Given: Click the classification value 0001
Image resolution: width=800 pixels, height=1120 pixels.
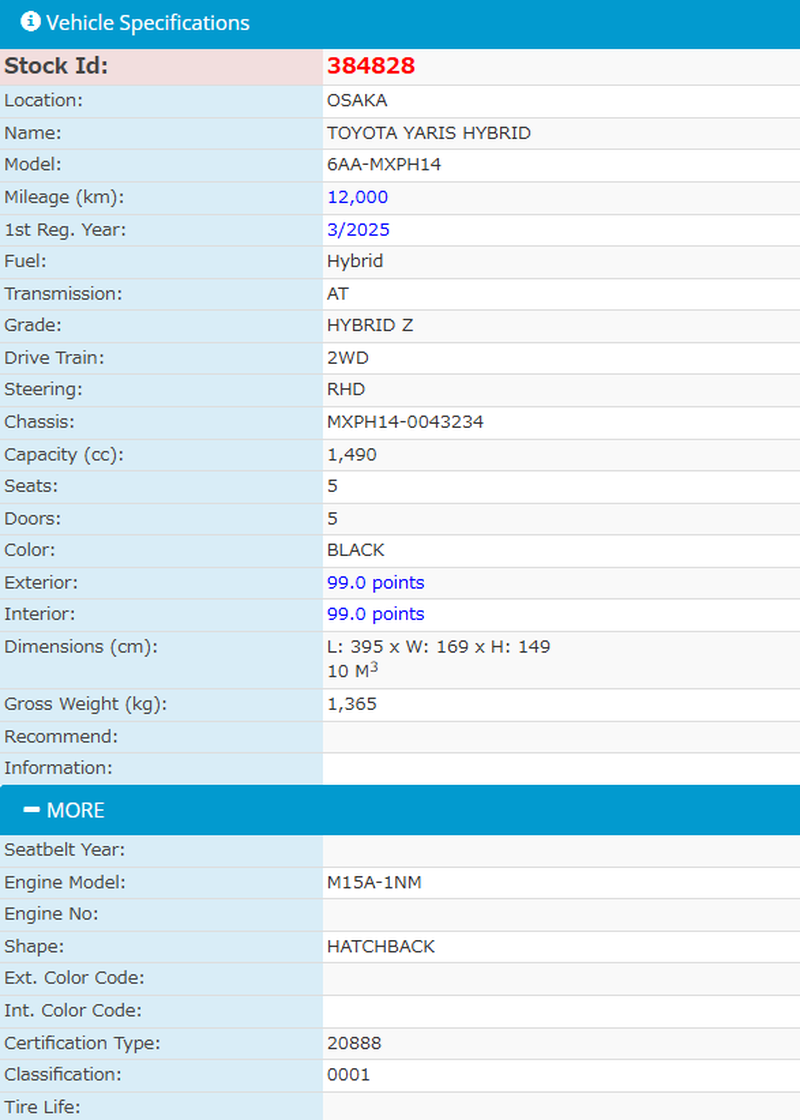Looking at the screenshot, I should (349, 1075).
